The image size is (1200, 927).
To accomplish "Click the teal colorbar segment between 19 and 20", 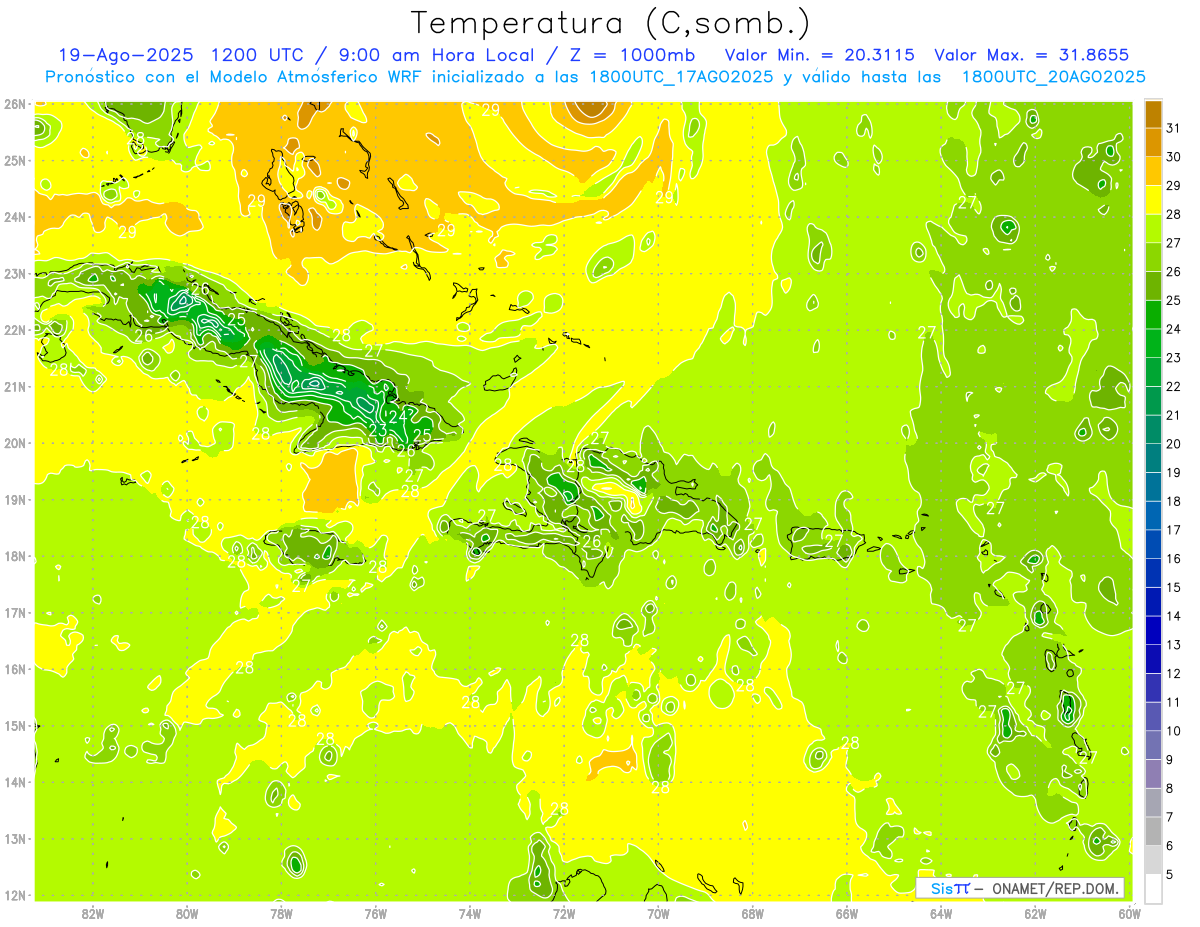I will coord(1153,458).
